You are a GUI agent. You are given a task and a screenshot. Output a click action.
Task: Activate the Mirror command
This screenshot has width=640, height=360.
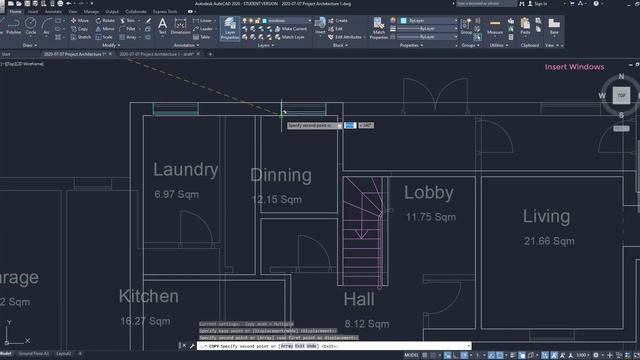[105, 29]
